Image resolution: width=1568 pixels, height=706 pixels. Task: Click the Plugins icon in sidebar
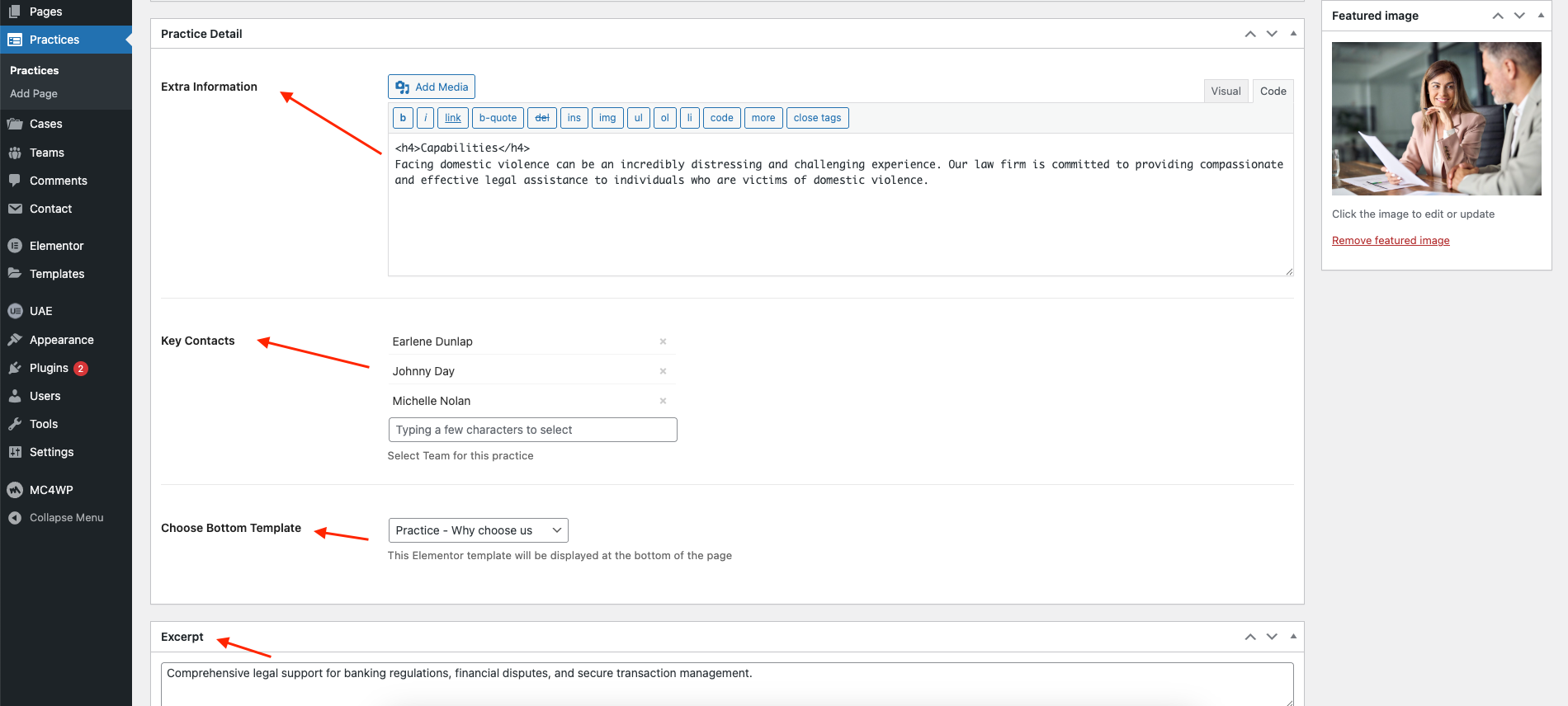pos(15,368)
